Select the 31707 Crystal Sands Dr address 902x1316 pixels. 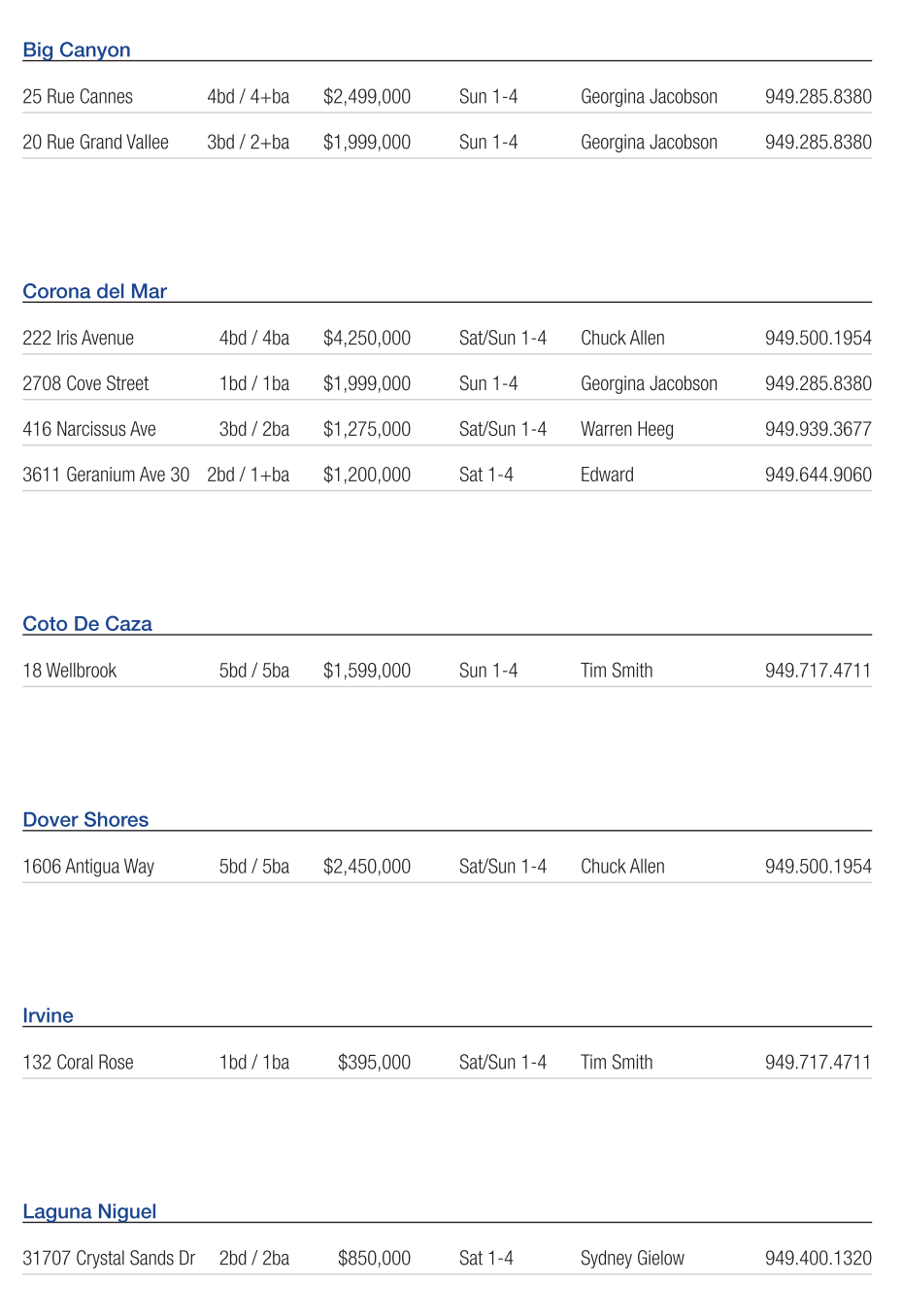109,1259
